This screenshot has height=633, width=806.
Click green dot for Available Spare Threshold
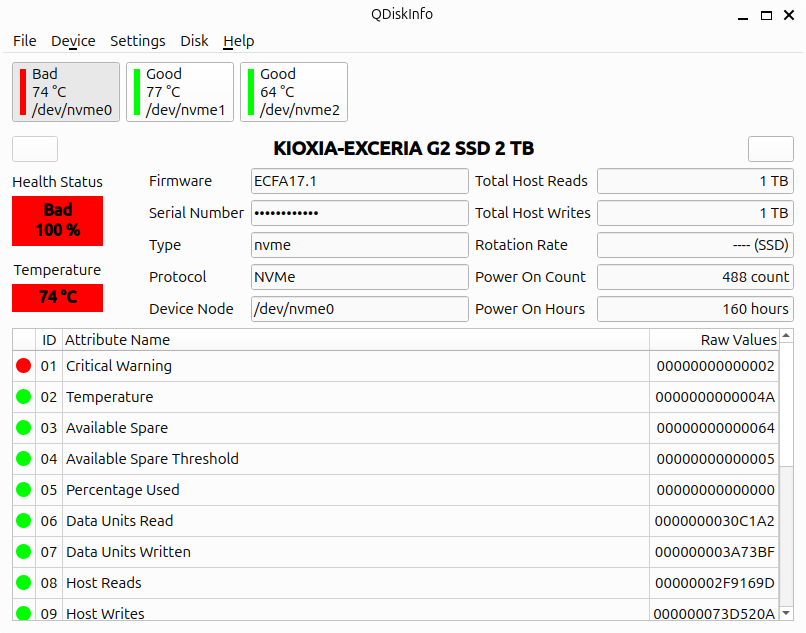(x=24, y=458)
